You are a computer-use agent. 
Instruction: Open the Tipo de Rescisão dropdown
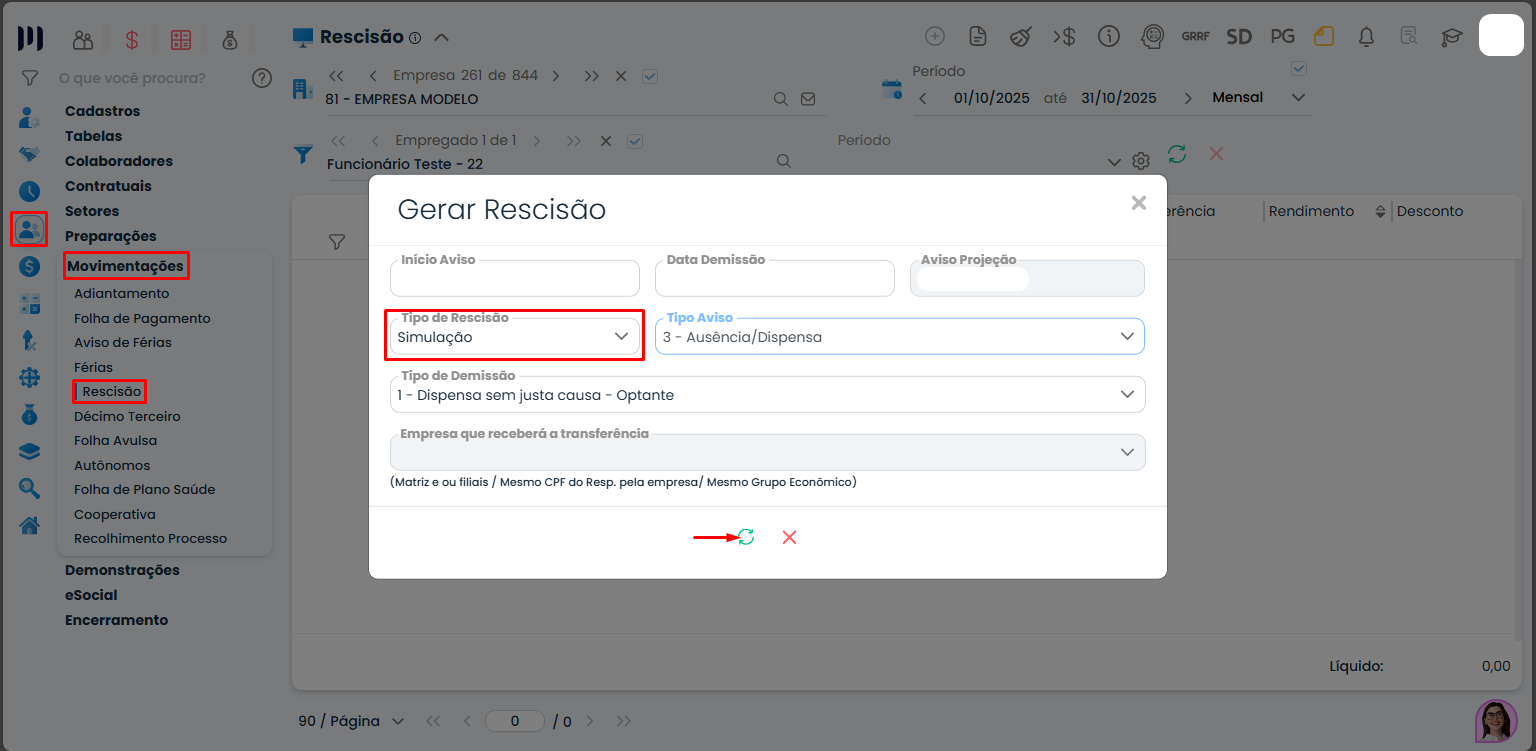point(514,337)
